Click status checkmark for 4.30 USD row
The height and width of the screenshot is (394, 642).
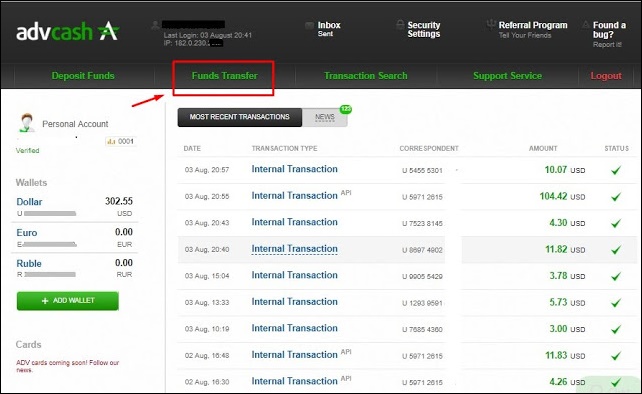(x=616, y=223)
